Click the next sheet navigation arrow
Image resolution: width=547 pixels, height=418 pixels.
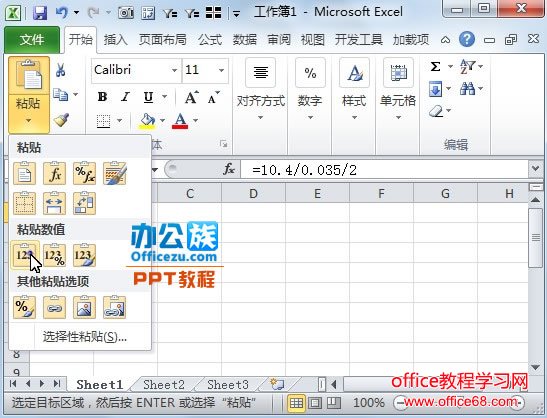coord(42,384)
